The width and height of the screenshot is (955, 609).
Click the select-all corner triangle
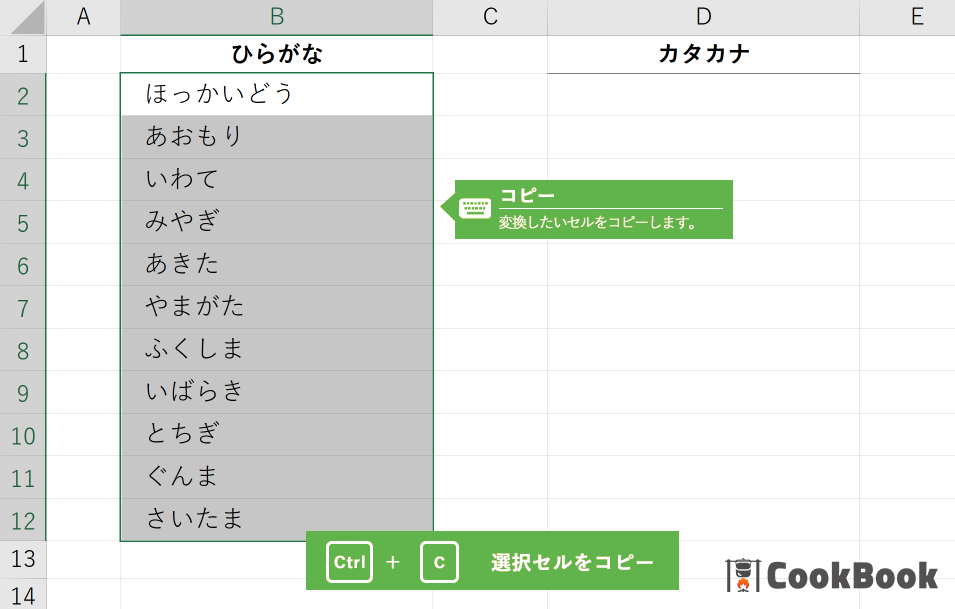tap(28, 18)
